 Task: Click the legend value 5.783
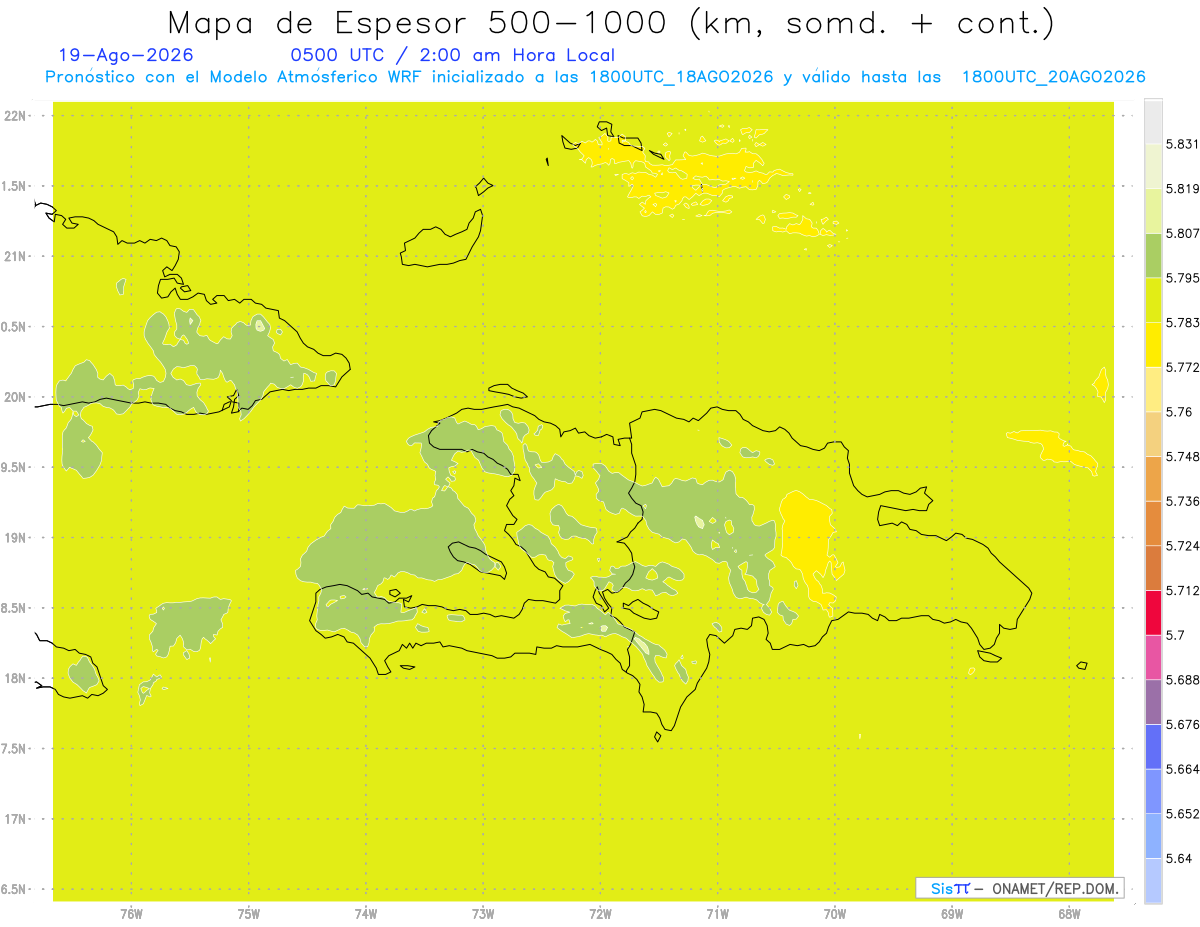click(1184, 323)
